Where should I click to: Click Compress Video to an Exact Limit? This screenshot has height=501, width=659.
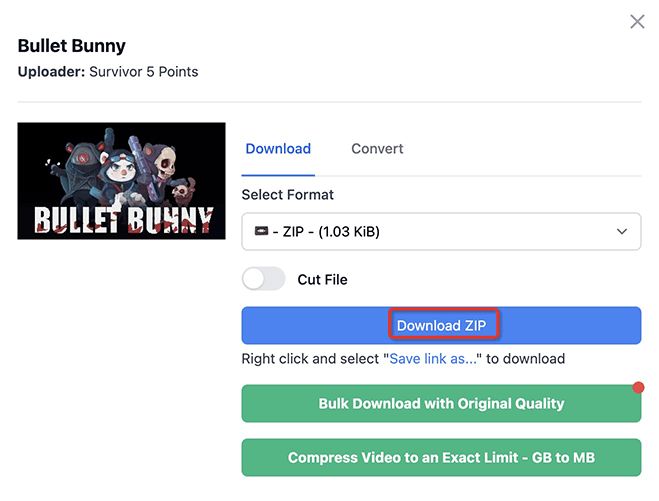tap(441, 457)
